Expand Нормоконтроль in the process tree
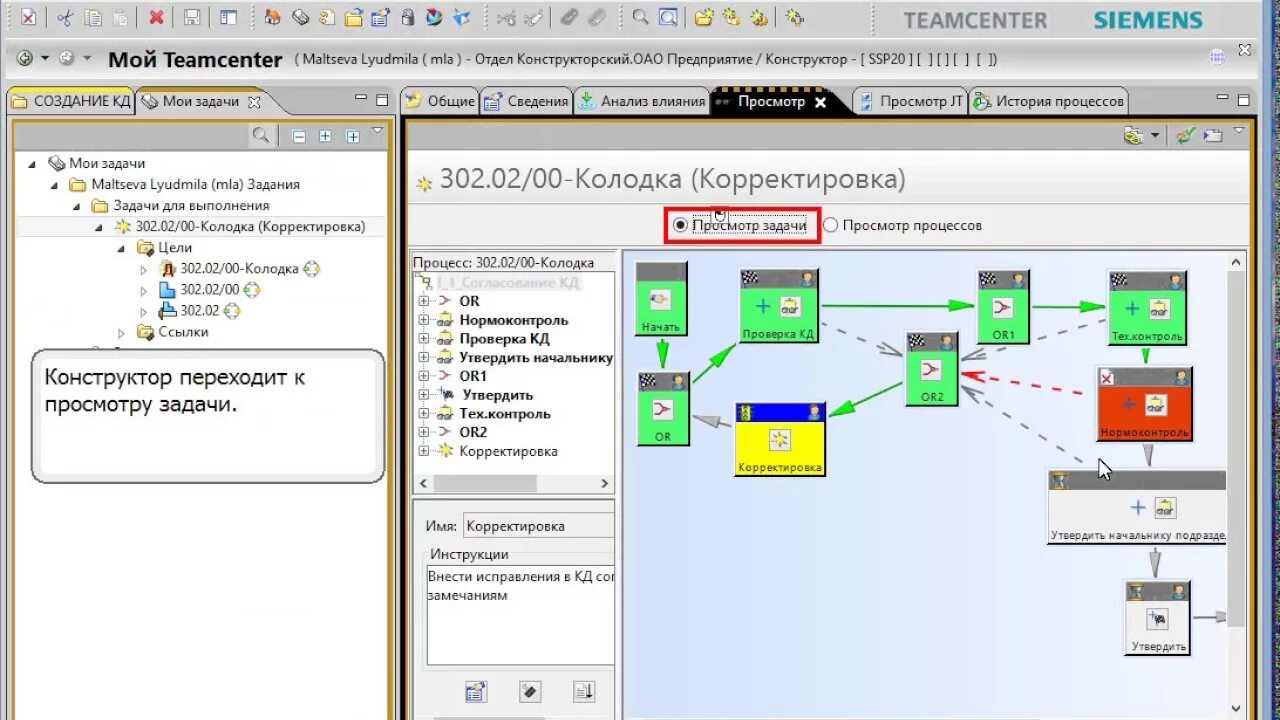Screen dimensions: 1280x720 coord(424,320)
